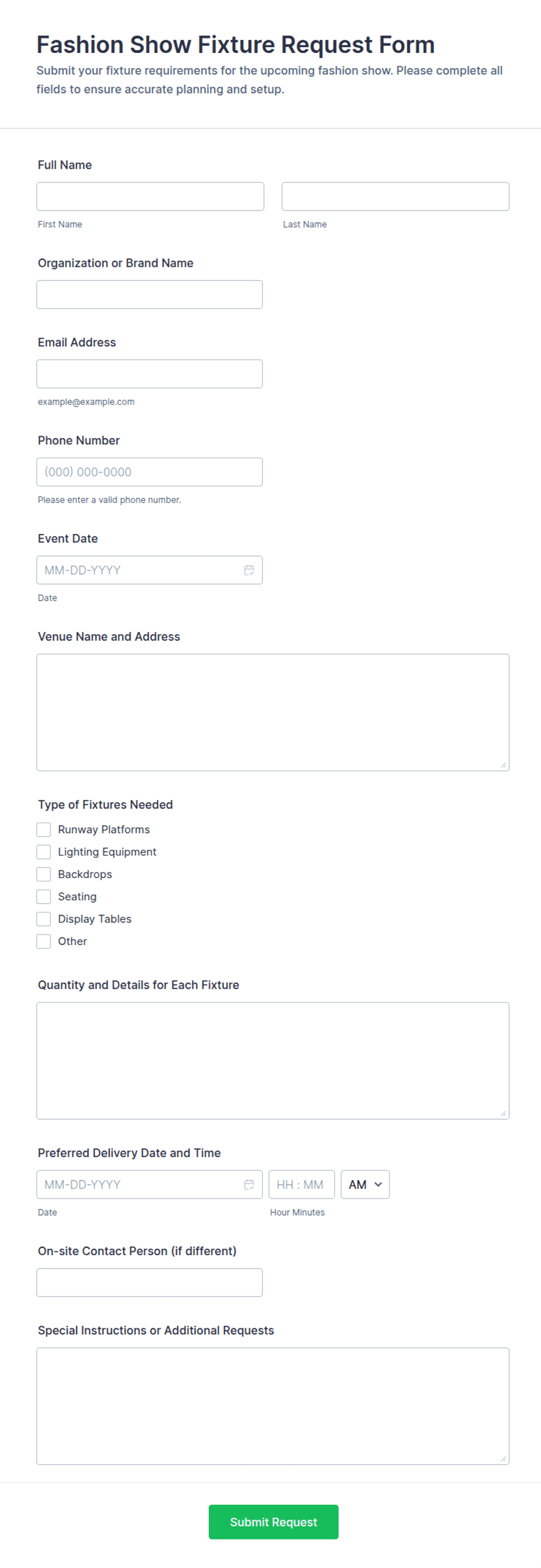Select the Organization or Brand Name field
Viewport: 541px width, 1568px height.
tap(150, 295)
